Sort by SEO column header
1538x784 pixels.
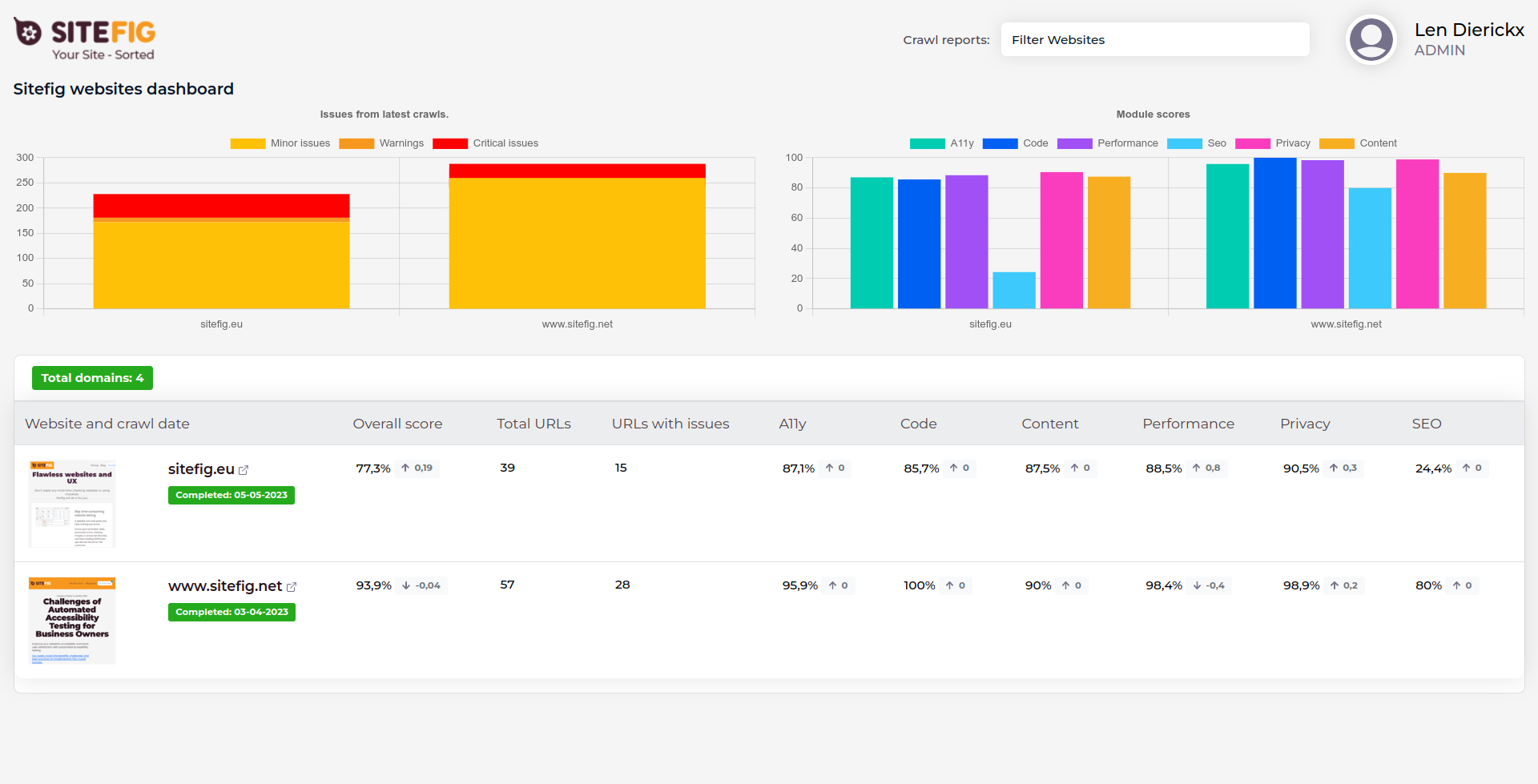[1427, 424]
